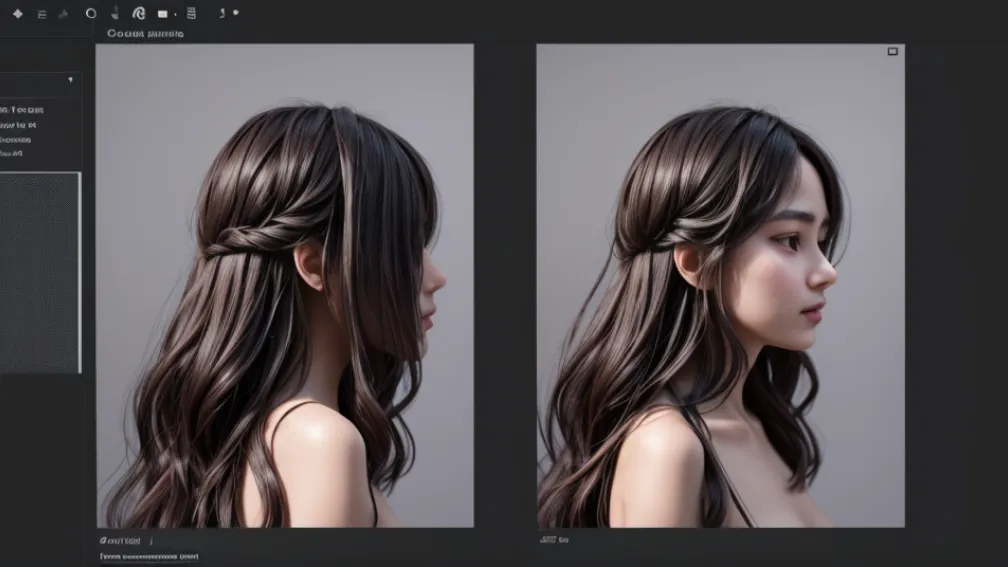Click the small square icon on right render
Screen dimensions: 1008x567
tap(892, 51)
